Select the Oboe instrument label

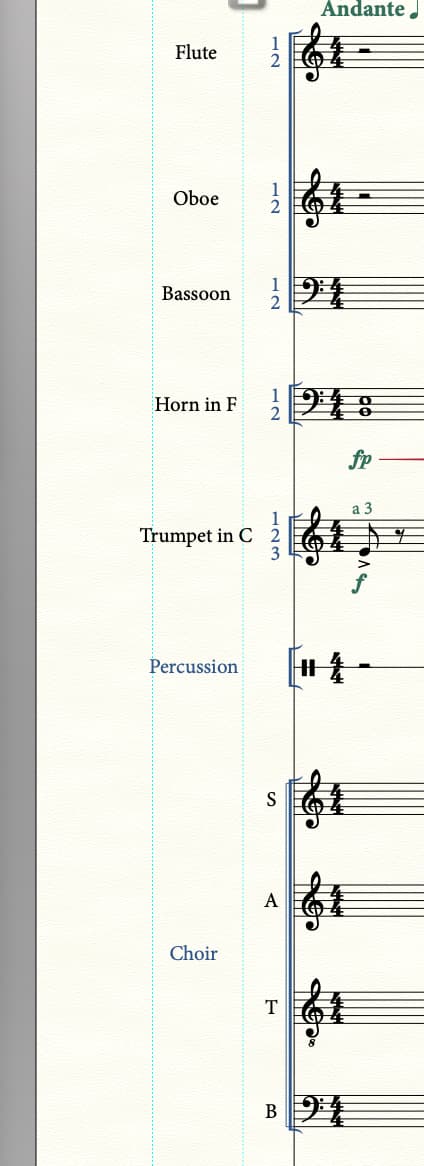click(x=196, y=199)
